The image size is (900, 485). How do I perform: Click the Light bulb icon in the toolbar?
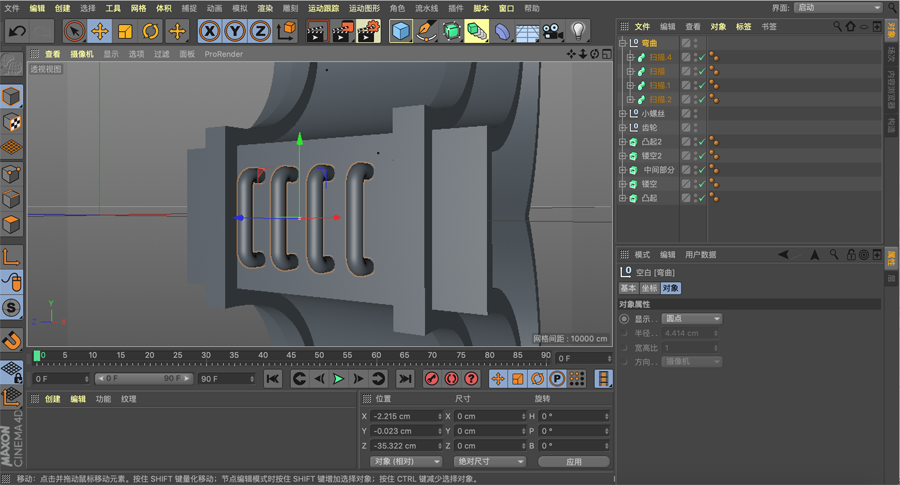click(x=578, y=31)
